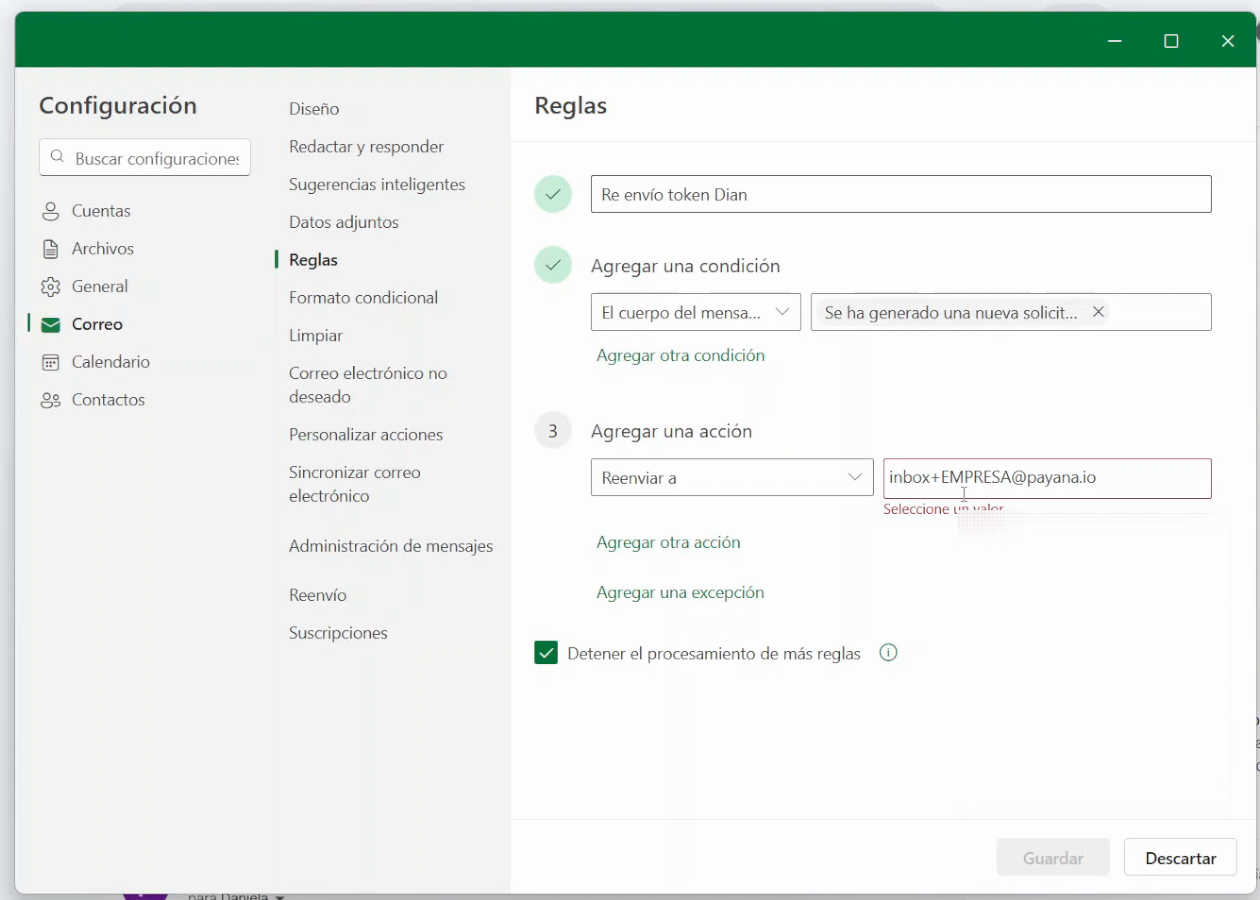Click Agregar una excepción link
The image size is (1260, 900).
click(681, 592)
